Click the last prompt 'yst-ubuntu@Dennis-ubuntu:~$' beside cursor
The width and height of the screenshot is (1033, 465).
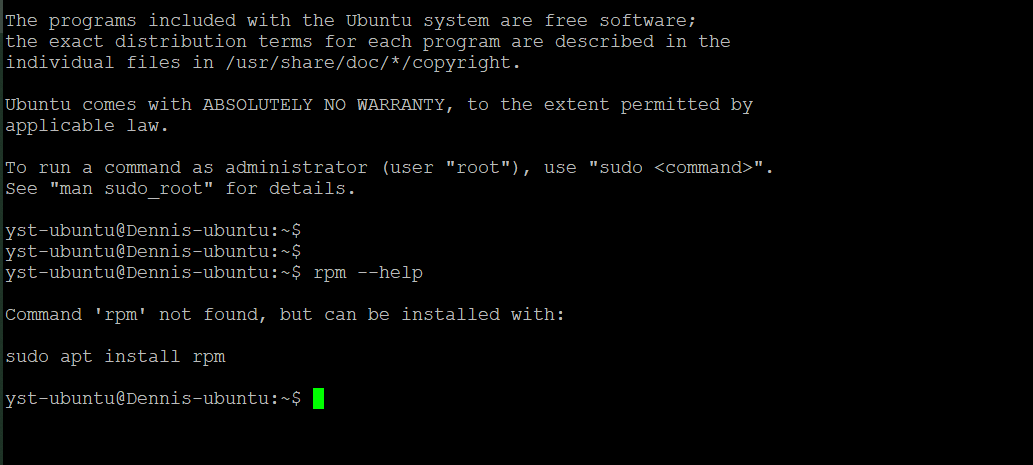(153, 398)
